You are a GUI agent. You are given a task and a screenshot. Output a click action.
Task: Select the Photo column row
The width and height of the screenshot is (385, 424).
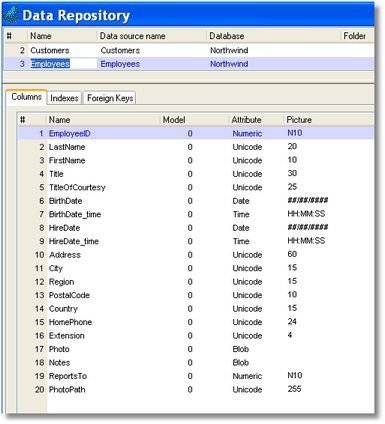pos(196,349)
